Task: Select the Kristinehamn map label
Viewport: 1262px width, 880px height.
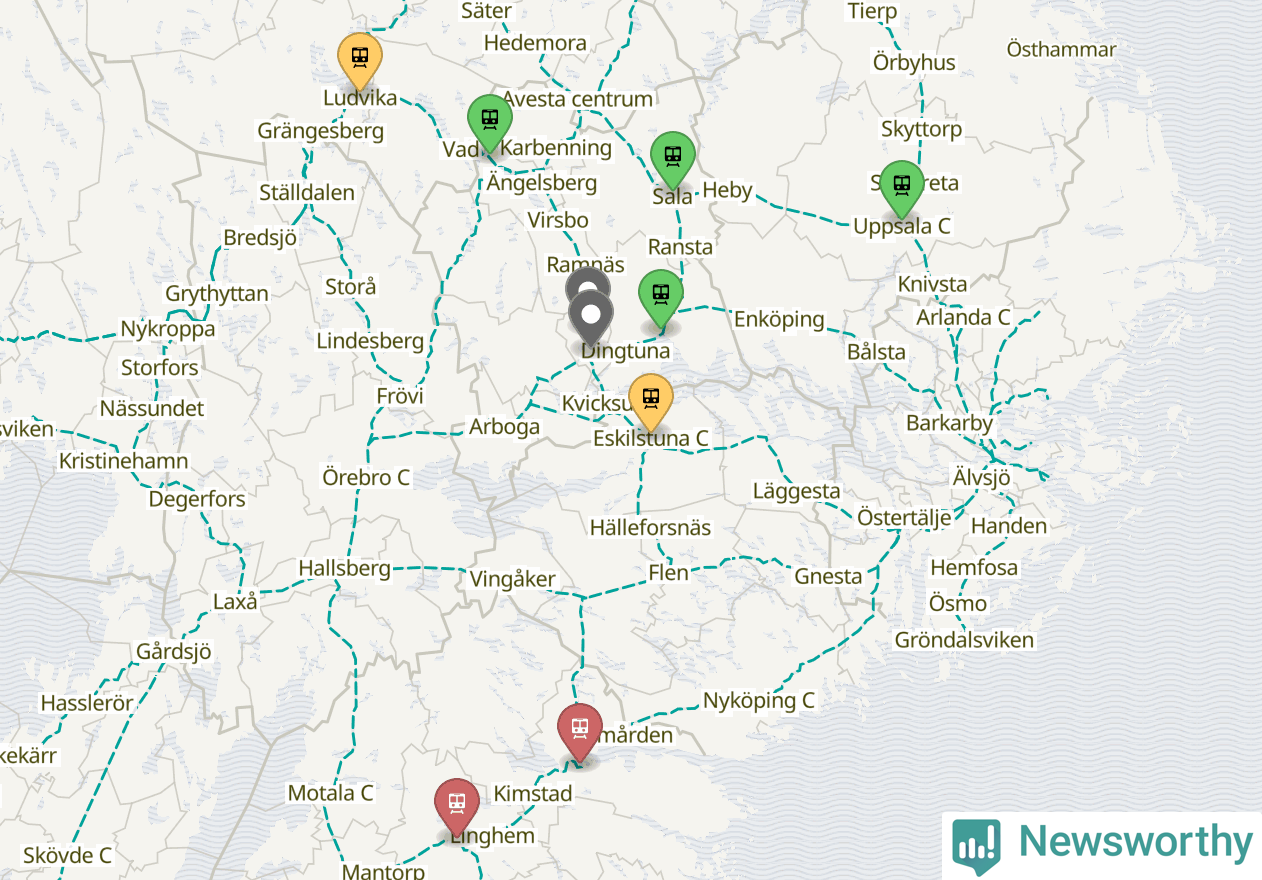Action: [123, 461]
